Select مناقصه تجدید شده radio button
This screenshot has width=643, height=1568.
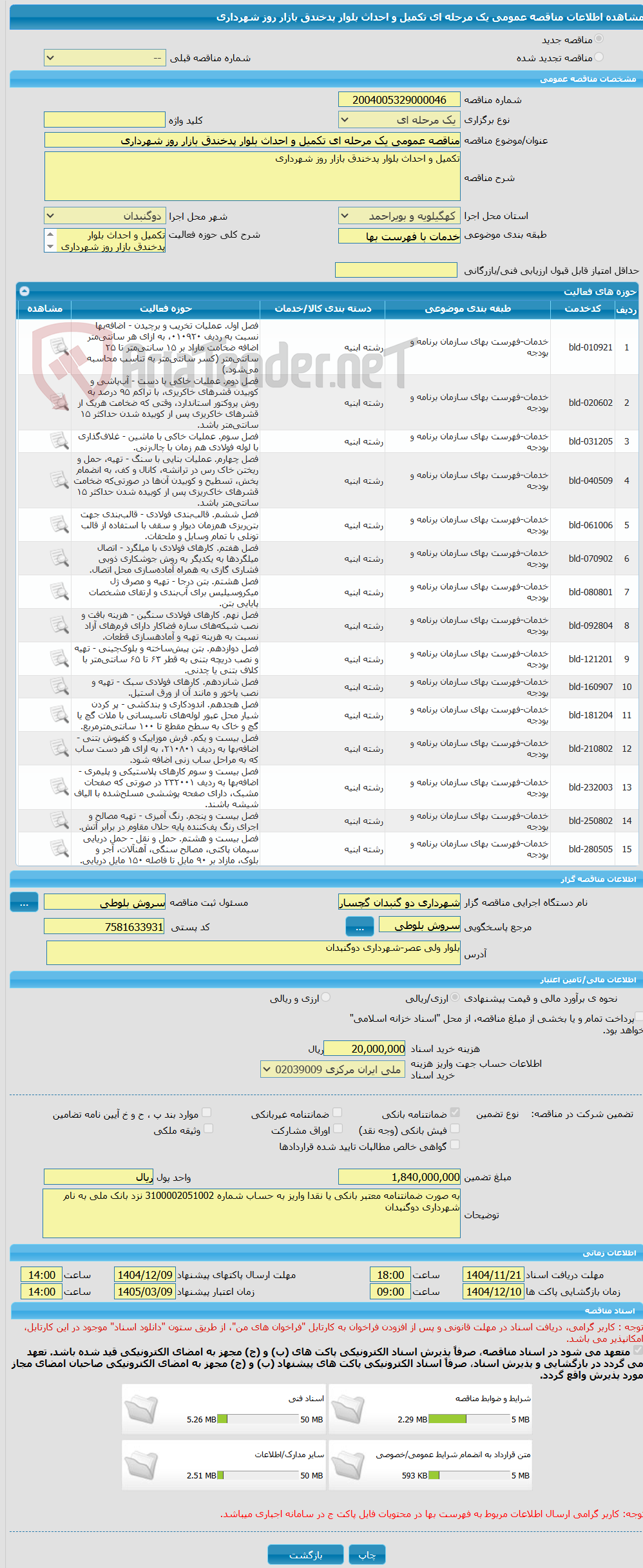pyautogui.click(x=599, y=57)
